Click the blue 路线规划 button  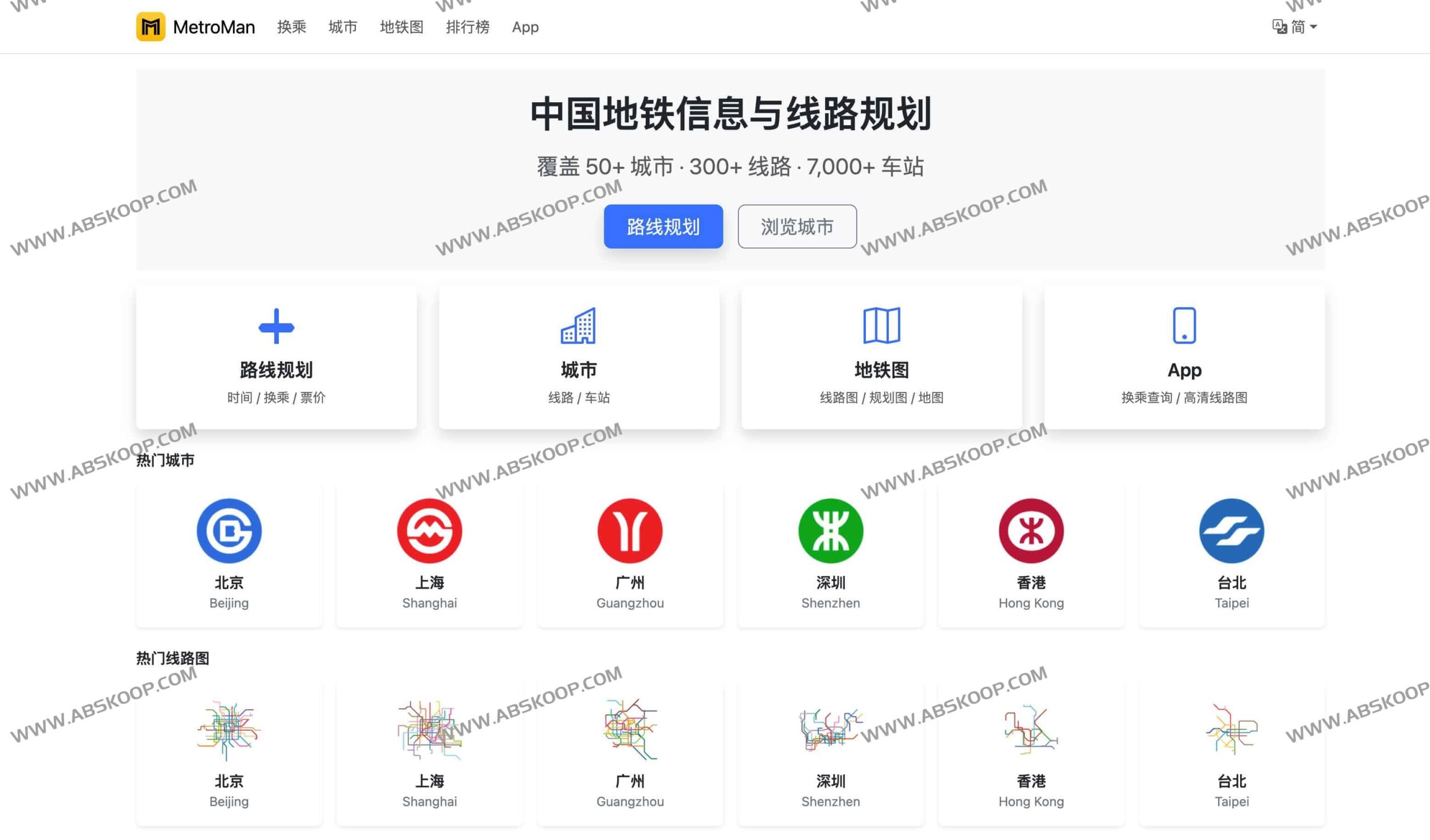click(x=664, y=226)
